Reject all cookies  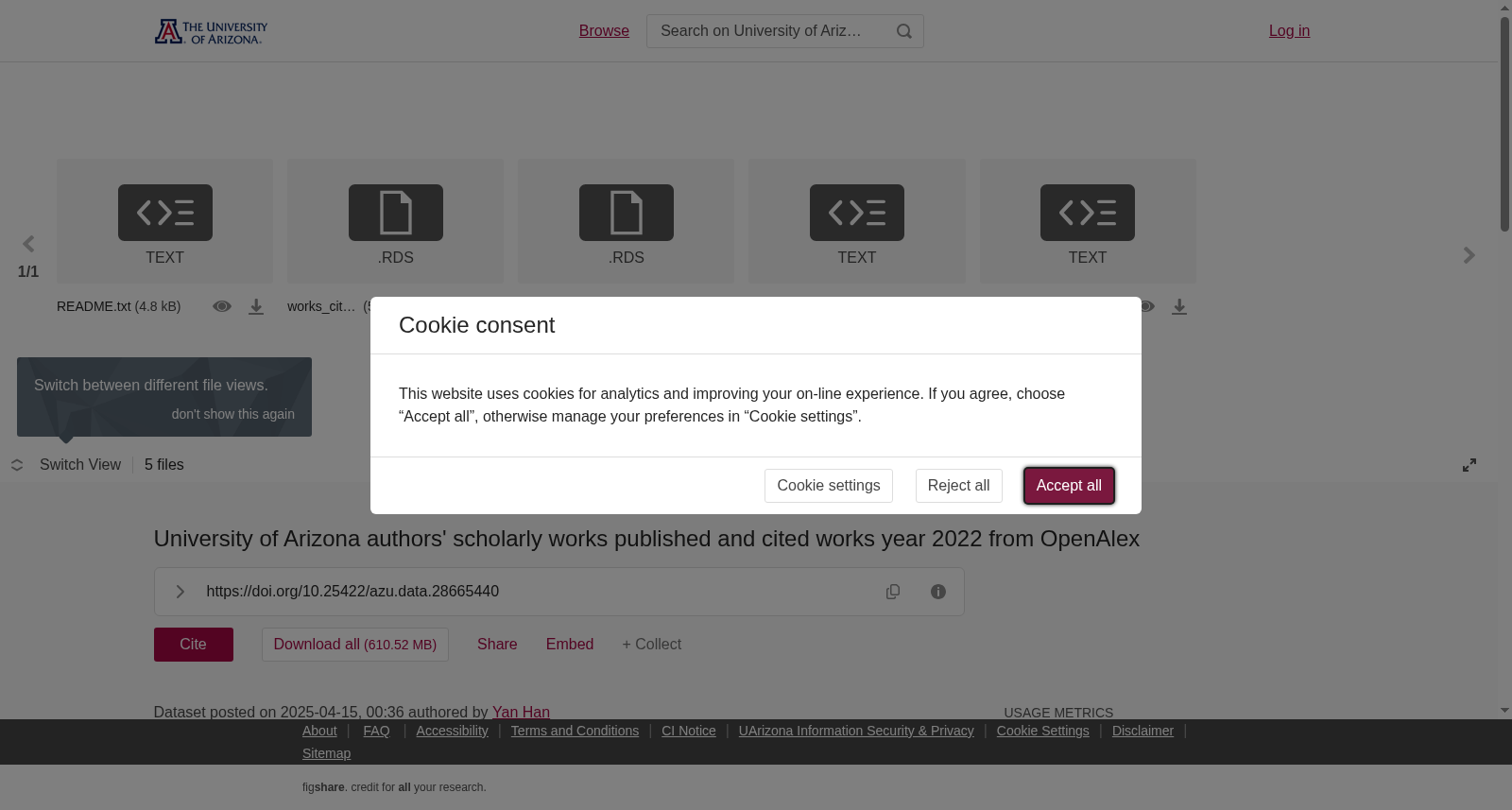[x=959, y=486]
